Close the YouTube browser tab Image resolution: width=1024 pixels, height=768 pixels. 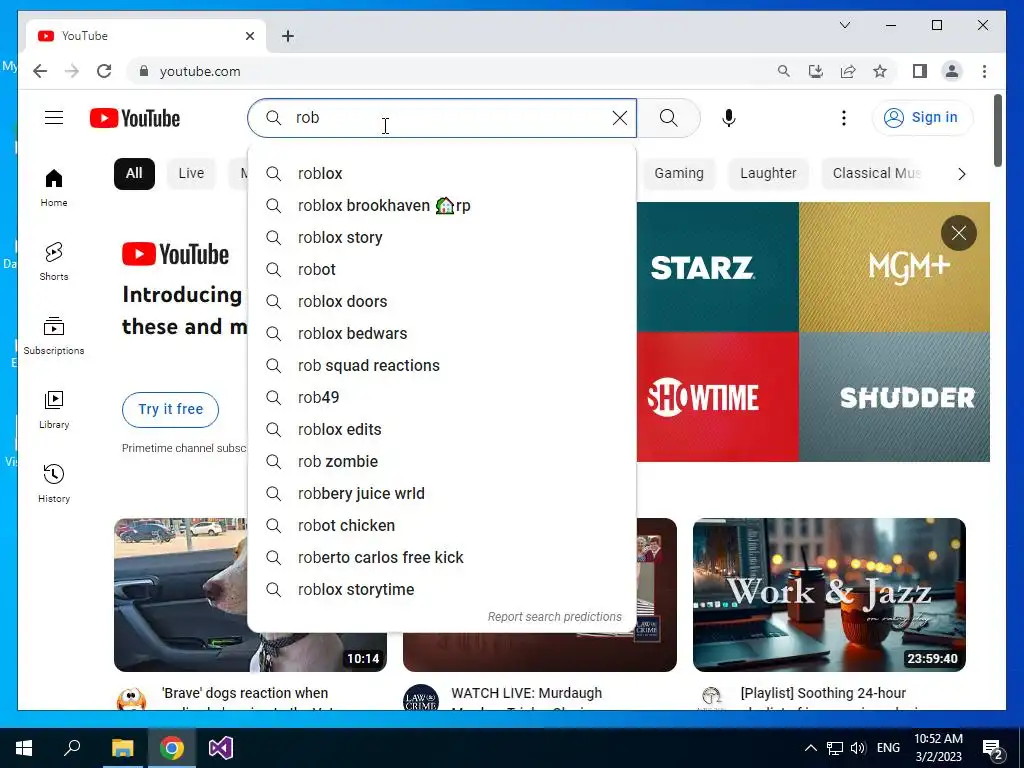(249, 36)
